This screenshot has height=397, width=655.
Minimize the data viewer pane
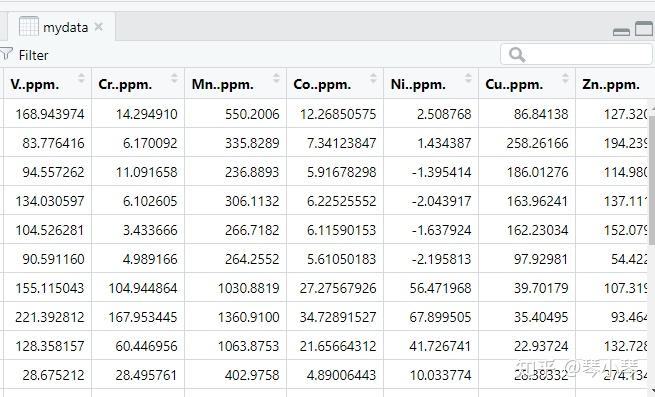621,32
